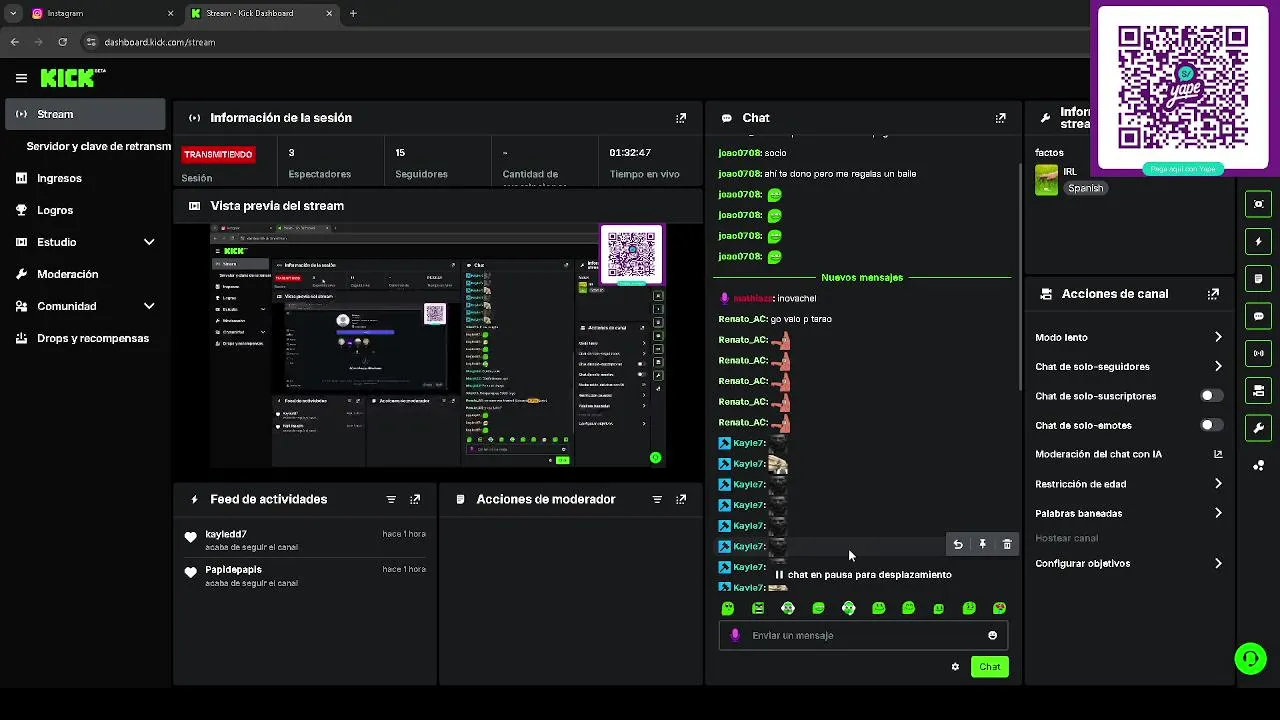Delete the hovered Kayle7 chat message
Viewport: 1280px width, 720px height.
click(1007, 544)
